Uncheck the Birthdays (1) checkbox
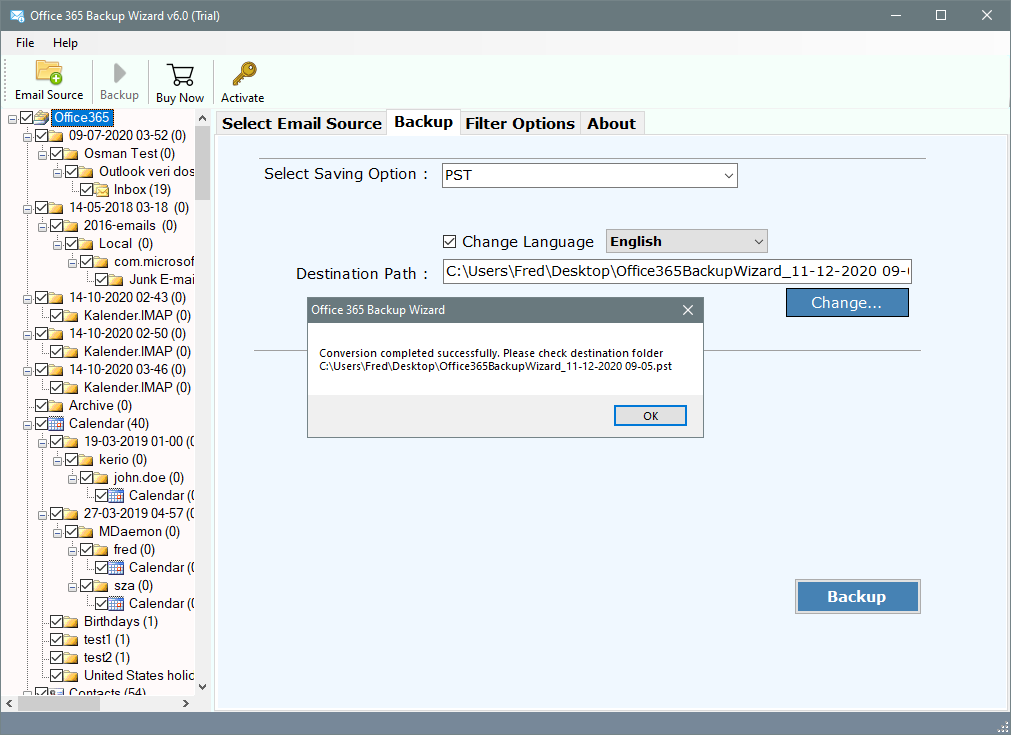The image size is (1011, 735). pos(56,622)
